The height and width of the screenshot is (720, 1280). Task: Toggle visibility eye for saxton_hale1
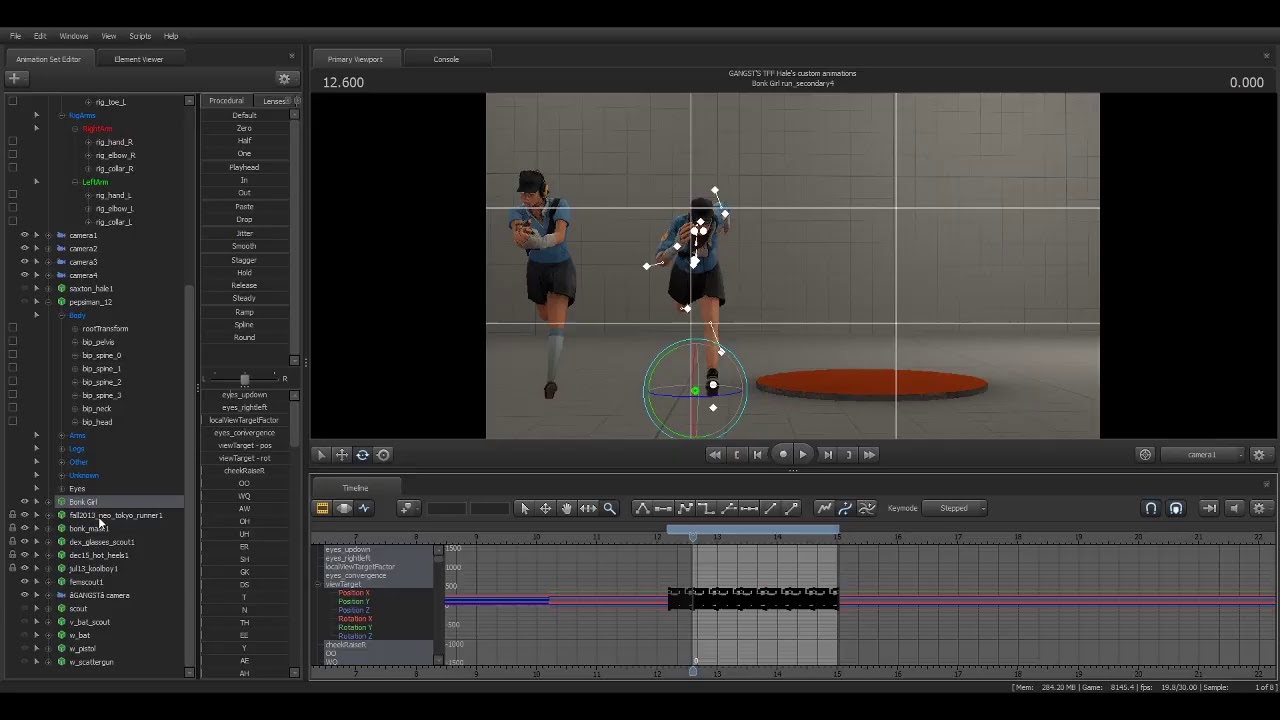pyautogui.click(x=25, y=288)
